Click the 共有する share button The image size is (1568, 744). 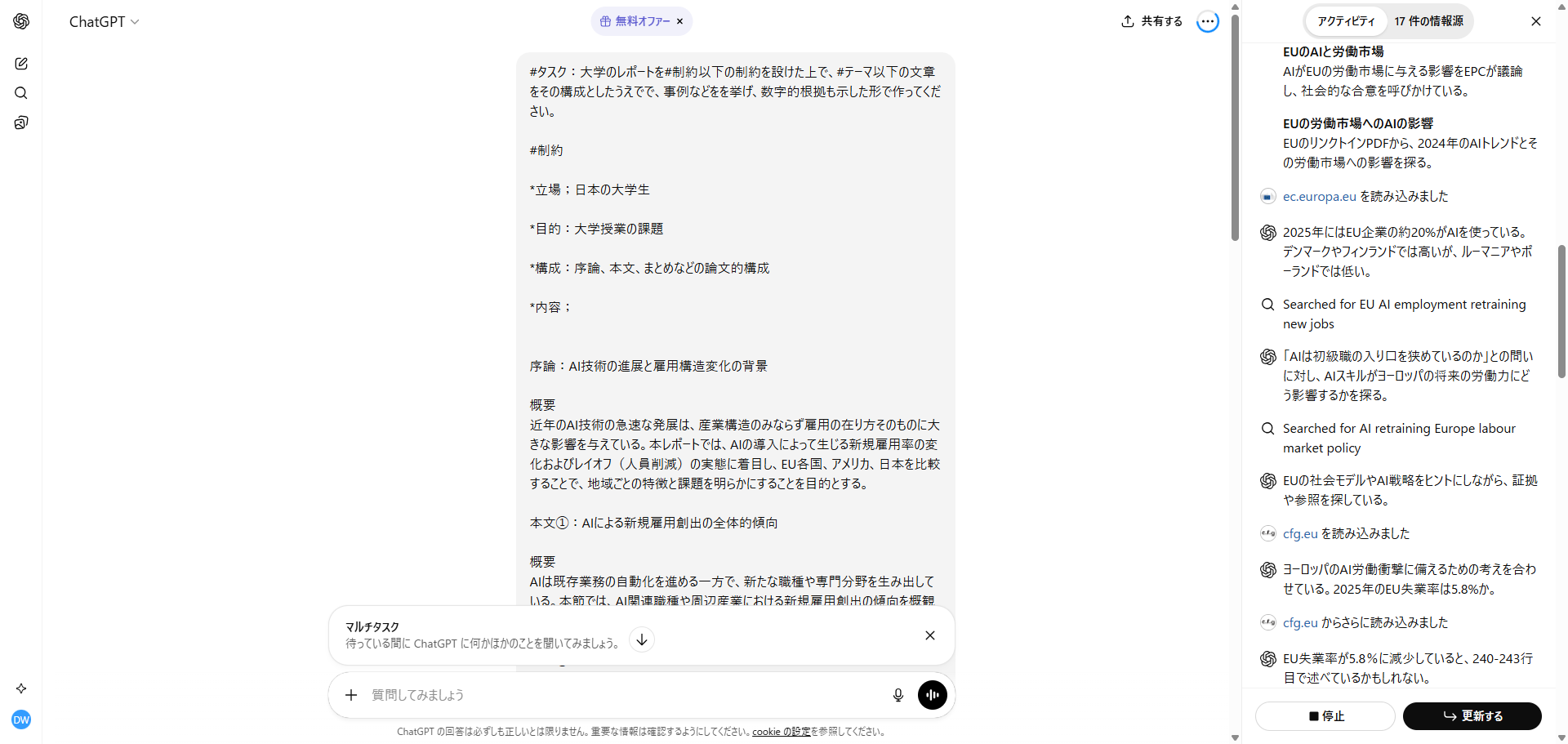[x=1152, y=21]
